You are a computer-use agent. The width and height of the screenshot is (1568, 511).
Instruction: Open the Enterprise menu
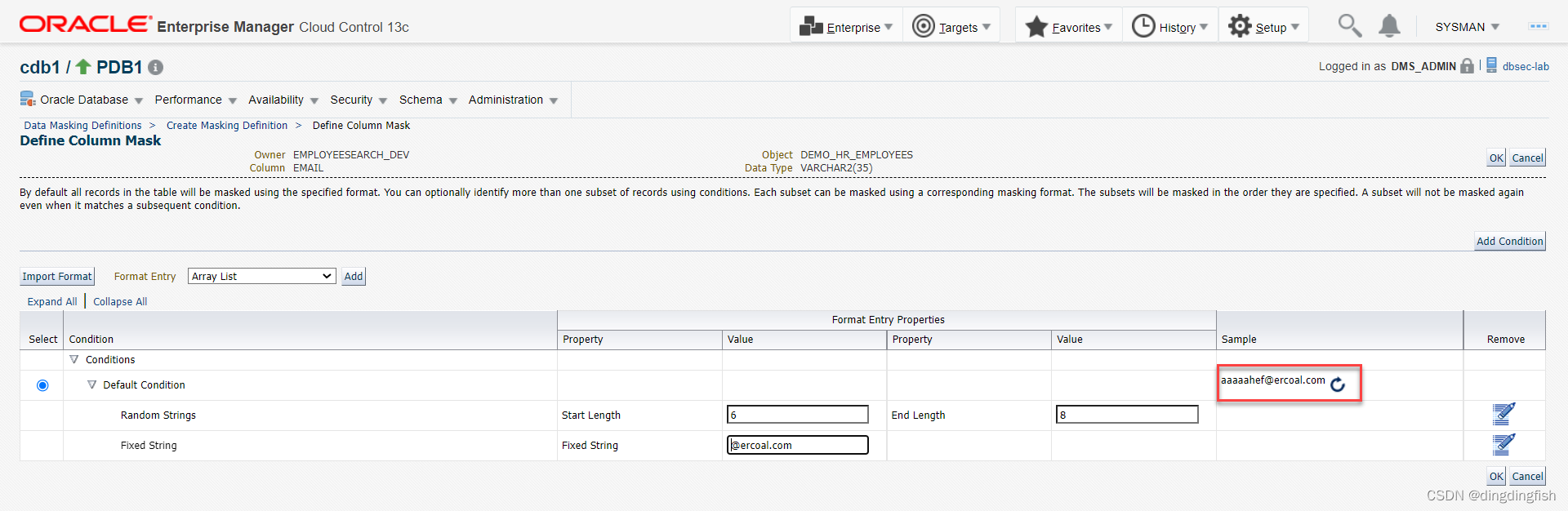(x=846, y=27)
